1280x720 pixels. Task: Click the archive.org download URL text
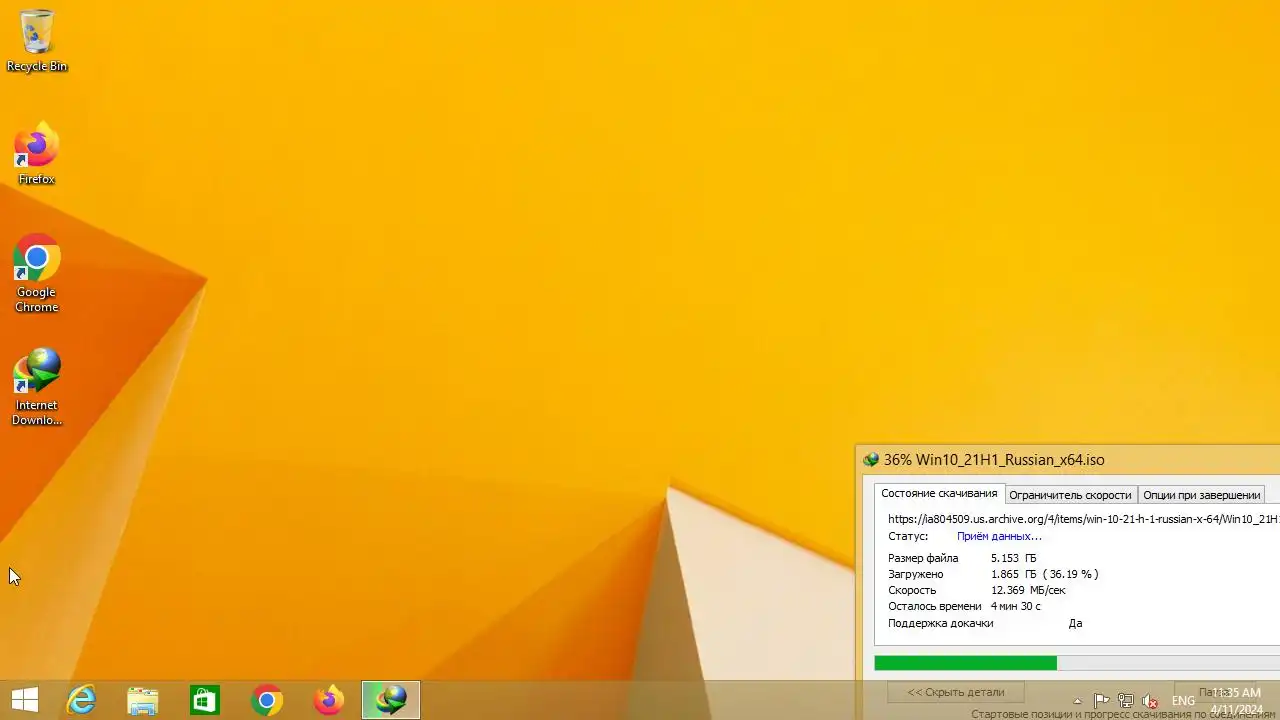point(1083,519)
